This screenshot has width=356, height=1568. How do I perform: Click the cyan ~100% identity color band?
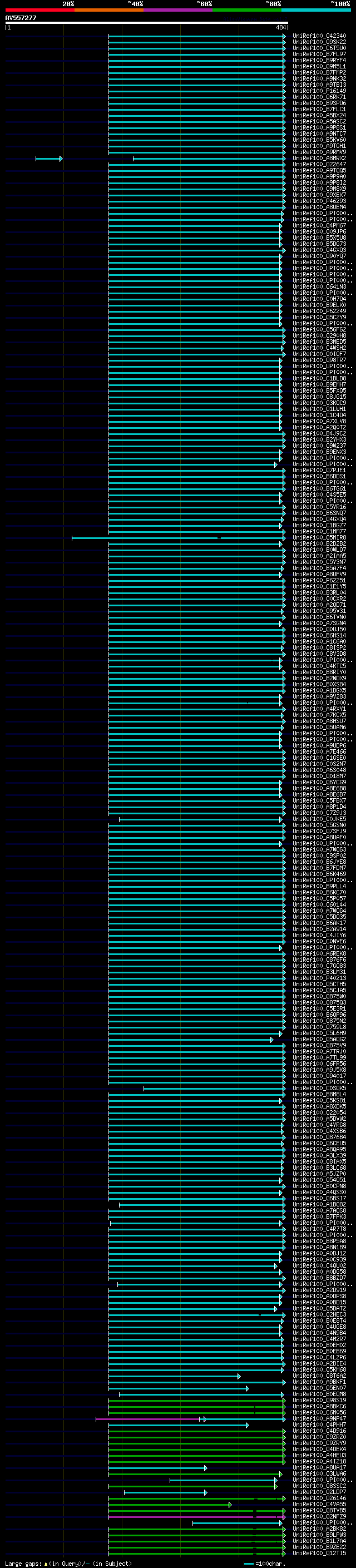[316, 10]
